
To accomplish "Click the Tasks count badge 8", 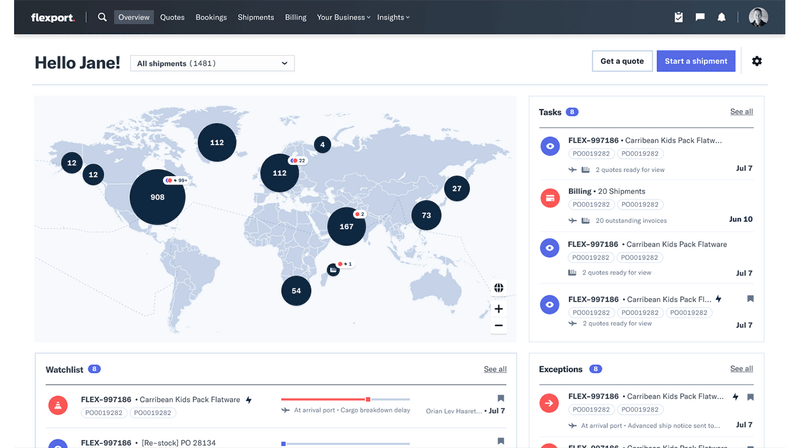I will [572, 112].
